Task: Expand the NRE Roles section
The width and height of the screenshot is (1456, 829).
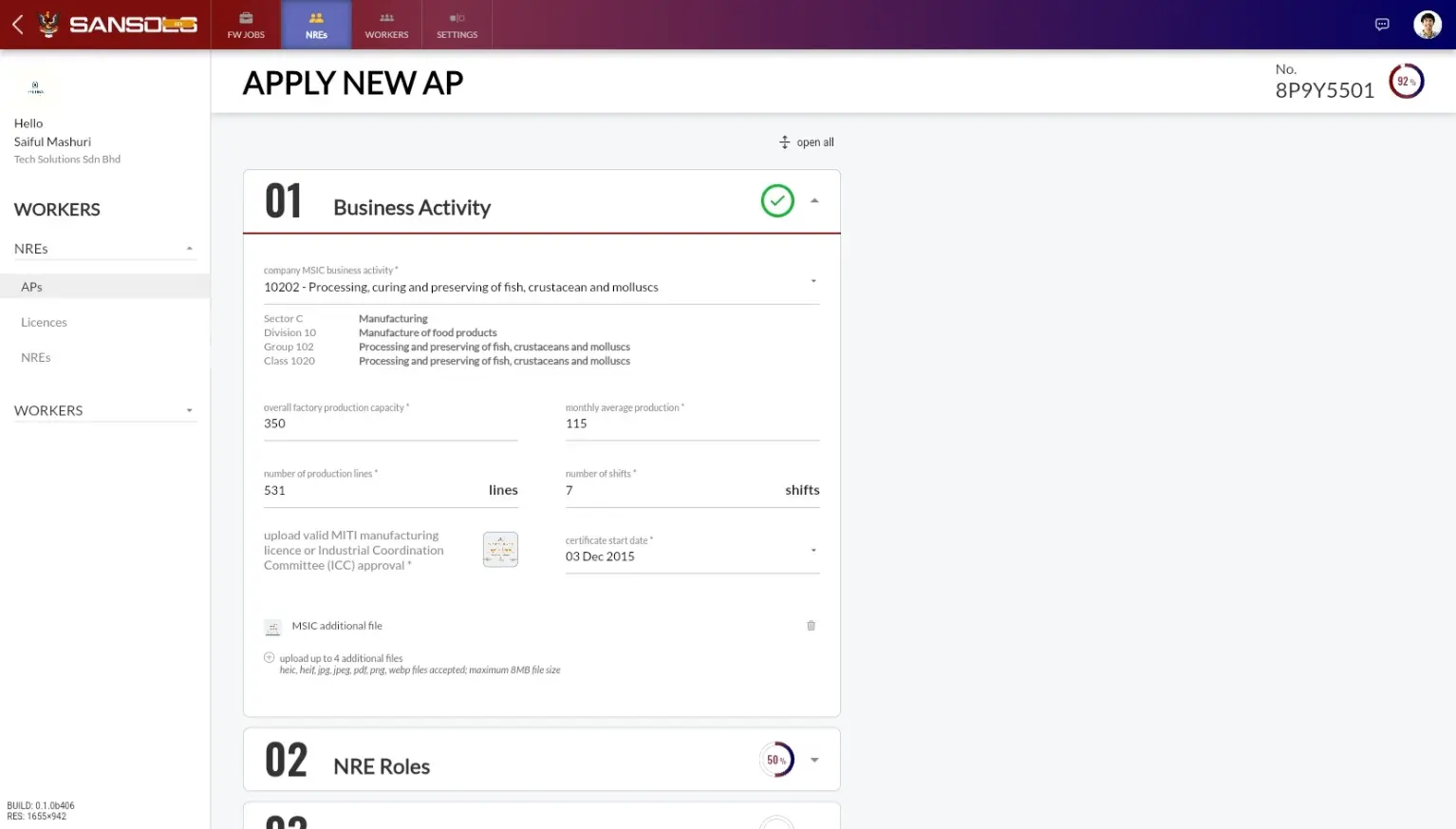Action: point(814,760)
